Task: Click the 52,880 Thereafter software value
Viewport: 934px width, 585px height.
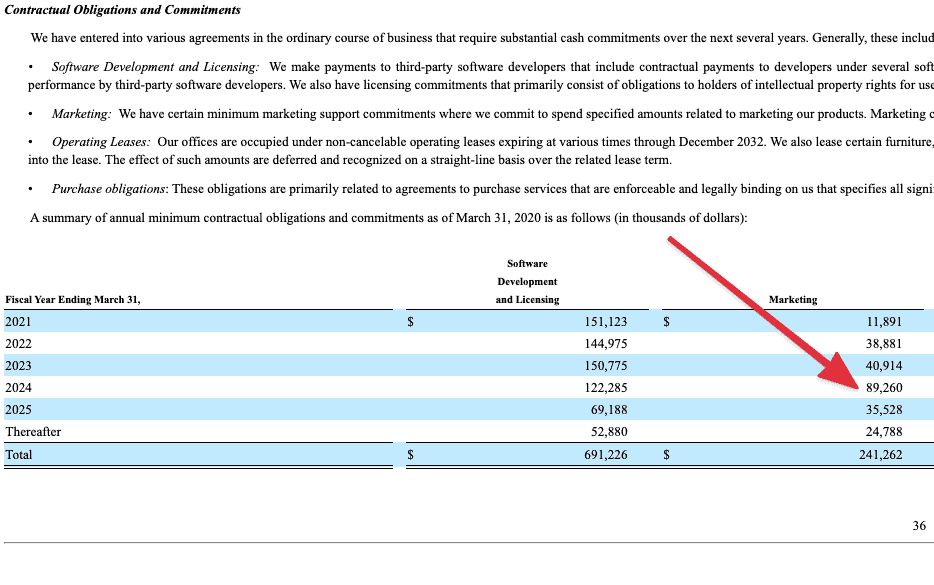Action: click(x=609, y=432)
